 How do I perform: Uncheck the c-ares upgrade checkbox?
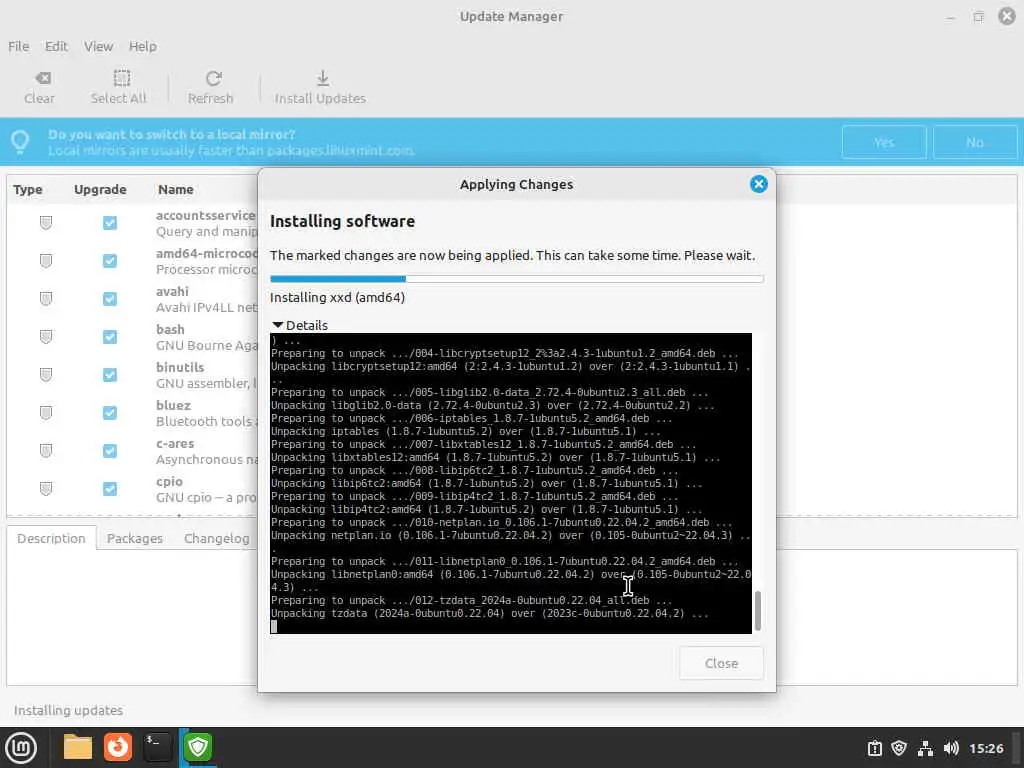tap(110, 451)
